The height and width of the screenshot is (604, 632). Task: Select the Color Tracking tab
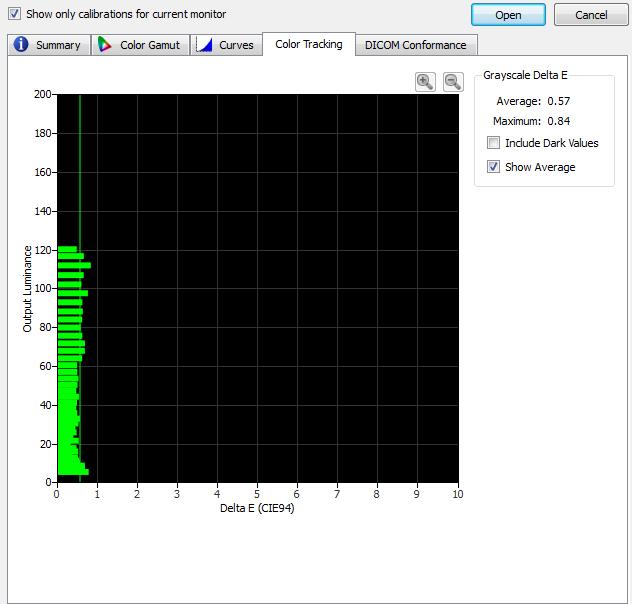(x=309, y=44)
